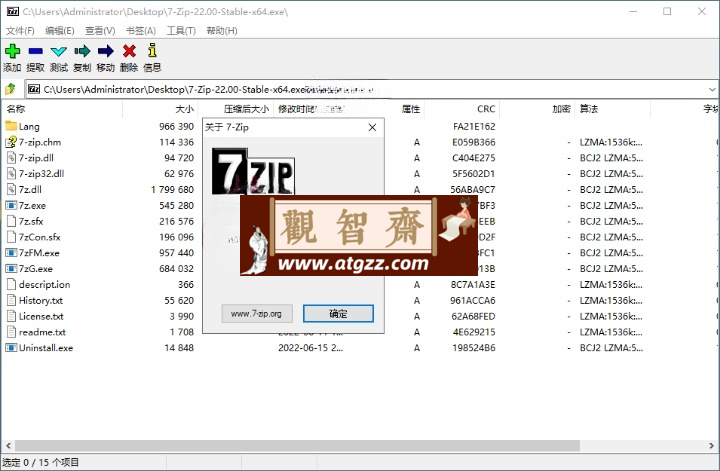The width and height of the screenshot is (720, 471).
Task: Click the Delete (删除) red X icon
Action: point(129,51)
